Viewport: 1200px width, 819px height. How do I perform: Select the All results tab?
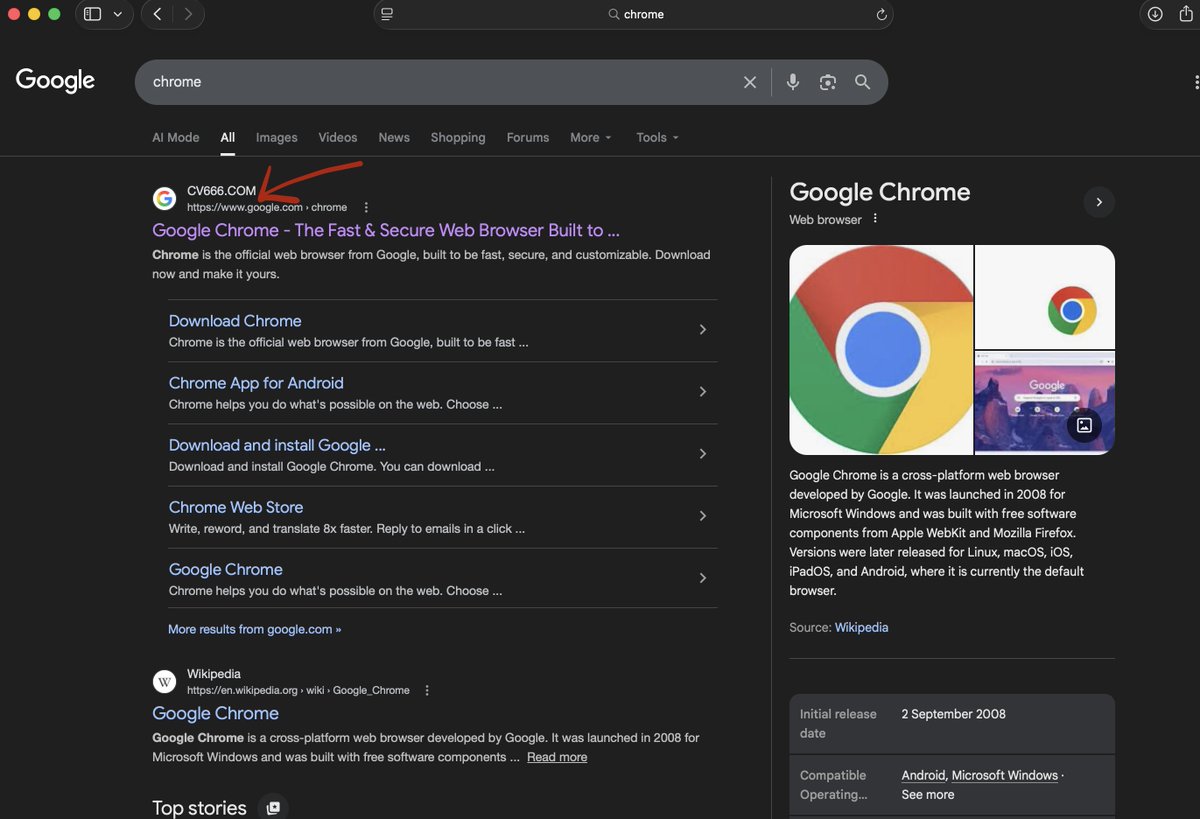[x=228, y=137]
